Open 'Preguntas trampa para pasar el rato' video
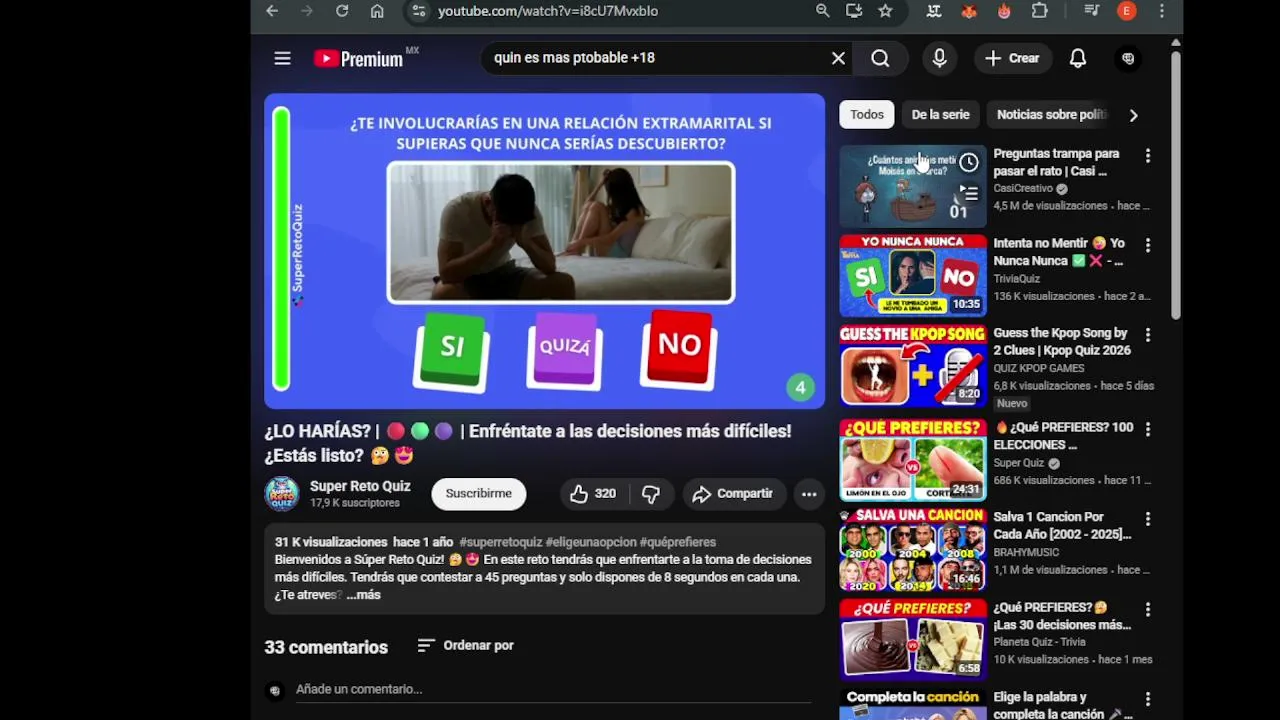The height and width of the screenshot is (720, 1280). [x=1056, y=162]
